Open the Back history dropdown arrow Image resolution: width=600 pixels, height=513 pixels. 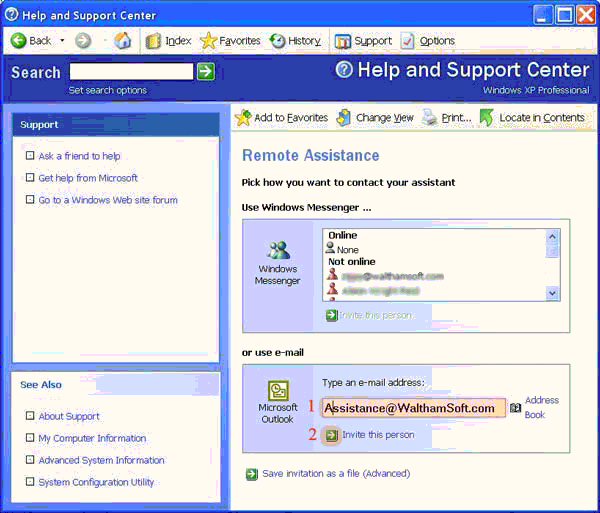pos(62,40)
